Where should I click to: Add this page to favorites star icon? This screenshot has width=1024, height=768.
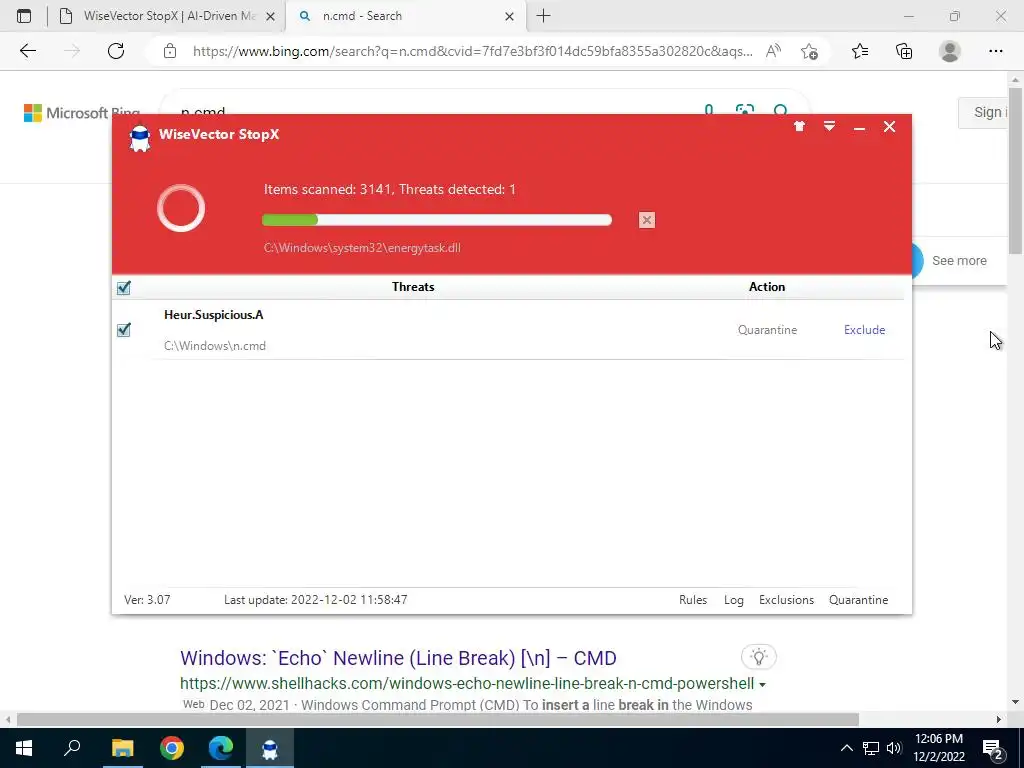[810, 51]
